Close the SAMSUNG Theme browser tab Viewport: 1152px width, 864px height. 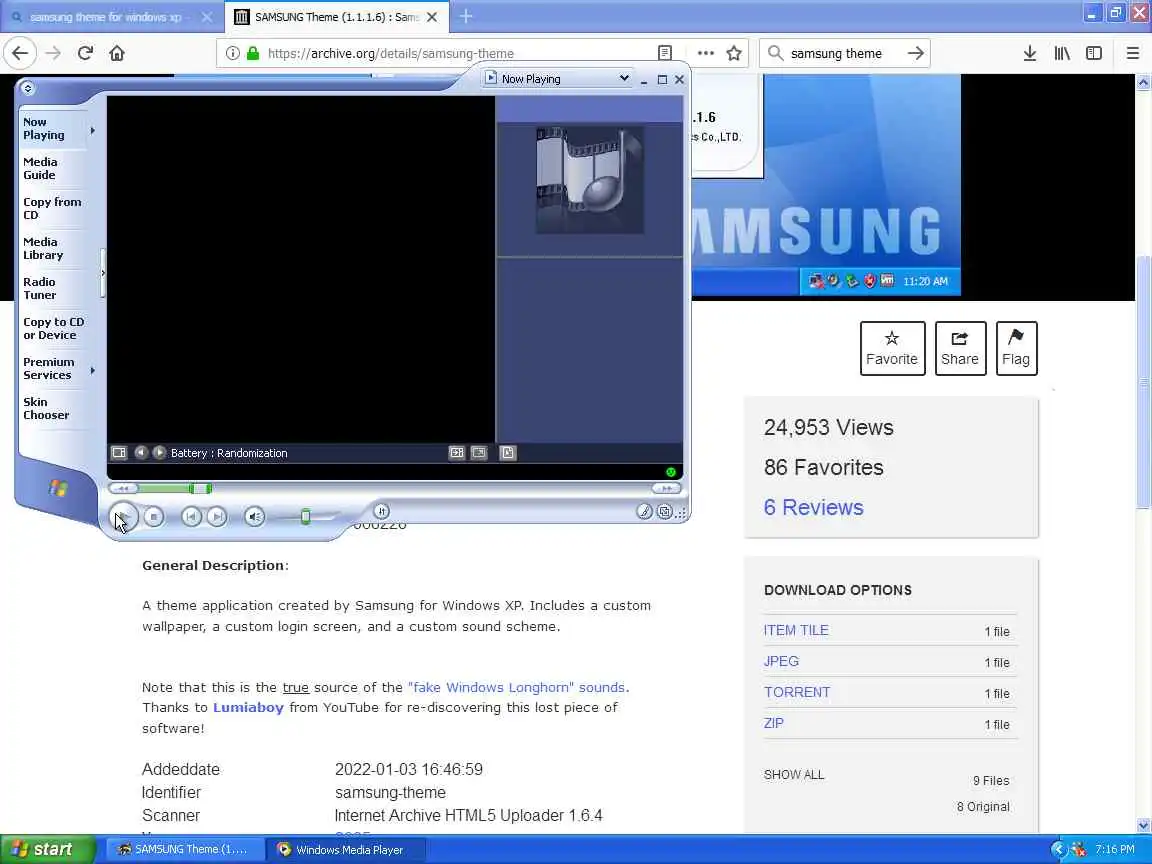[x=433, y=17]
